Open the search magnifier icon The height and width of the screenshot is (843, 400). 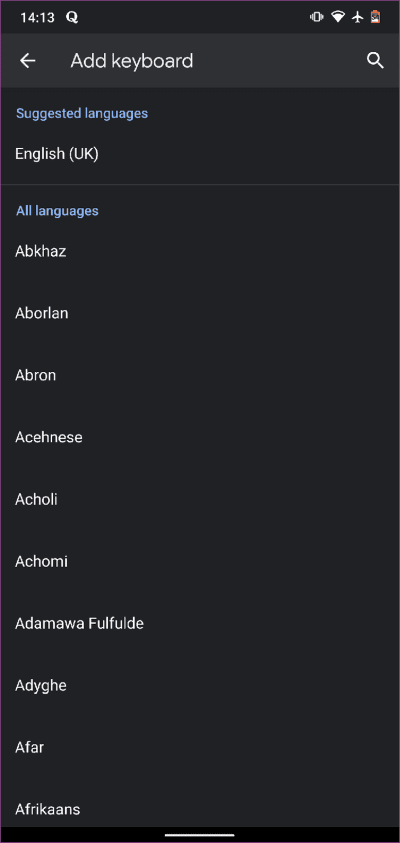pos(375,61)
